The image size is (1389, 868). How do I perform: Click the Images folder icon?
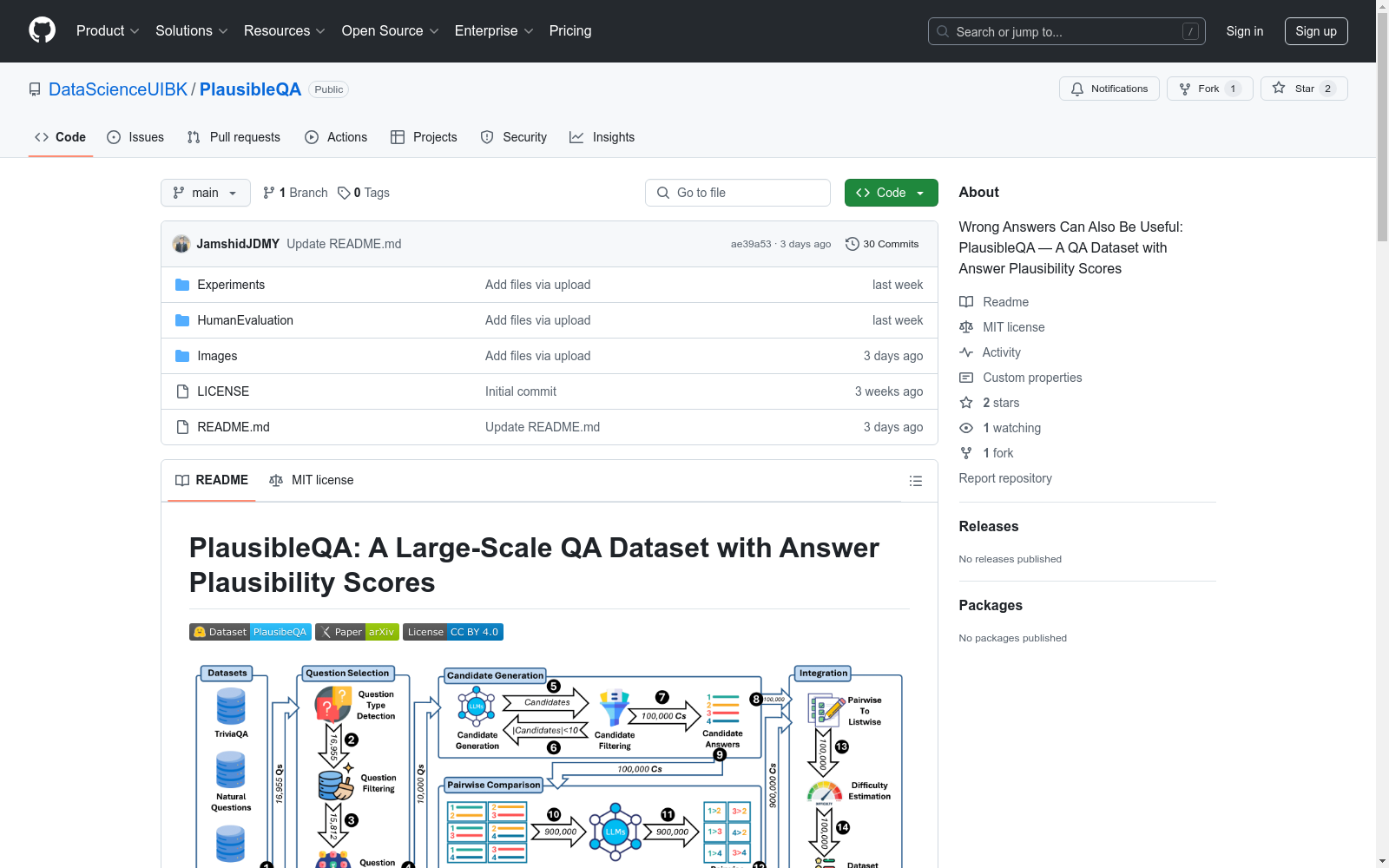pos(182,356)
